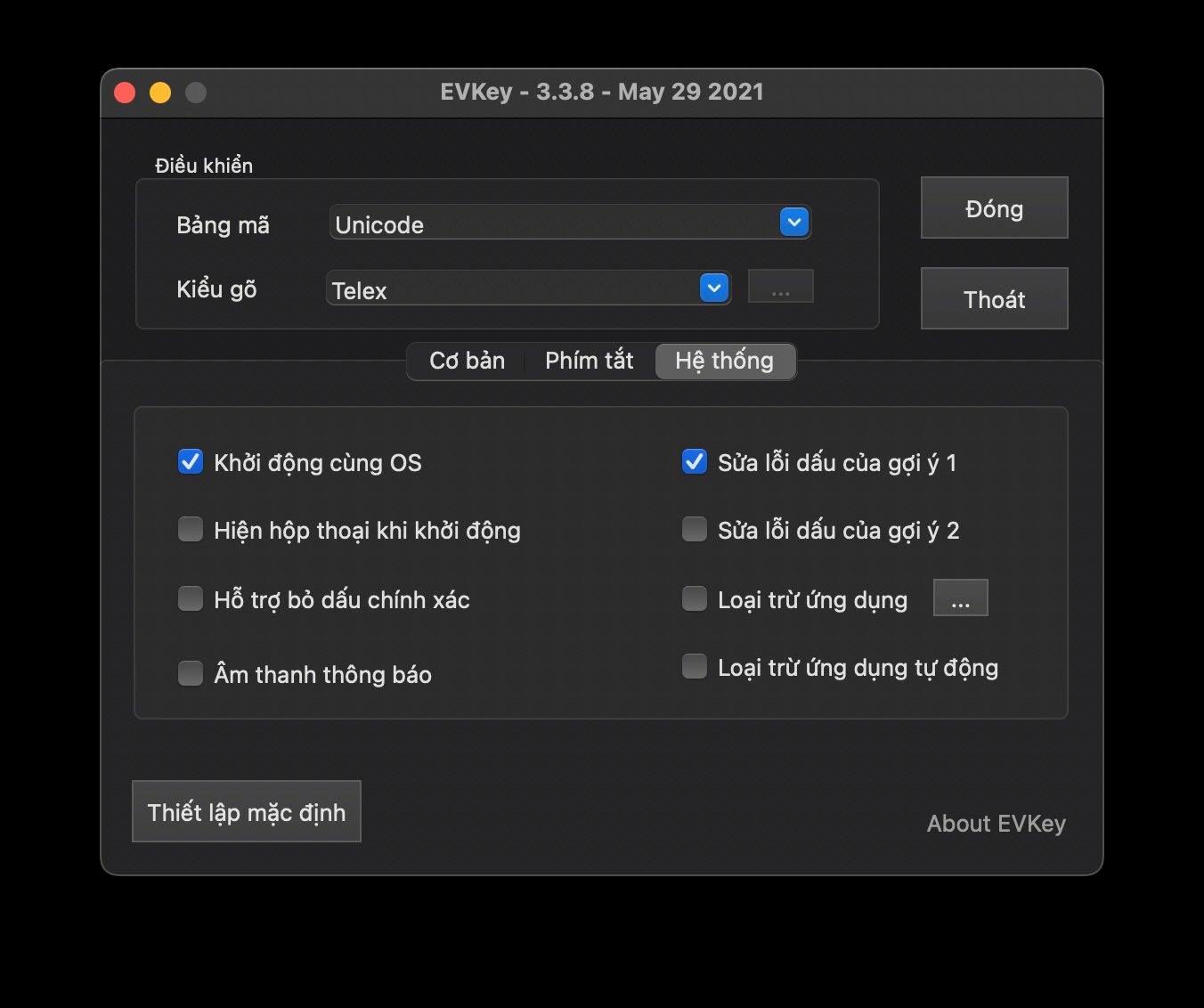Open the Bảng mã dropdown showing Unicode
Viewport: 1204px width, 1008px height.
(x=793, y=222)
